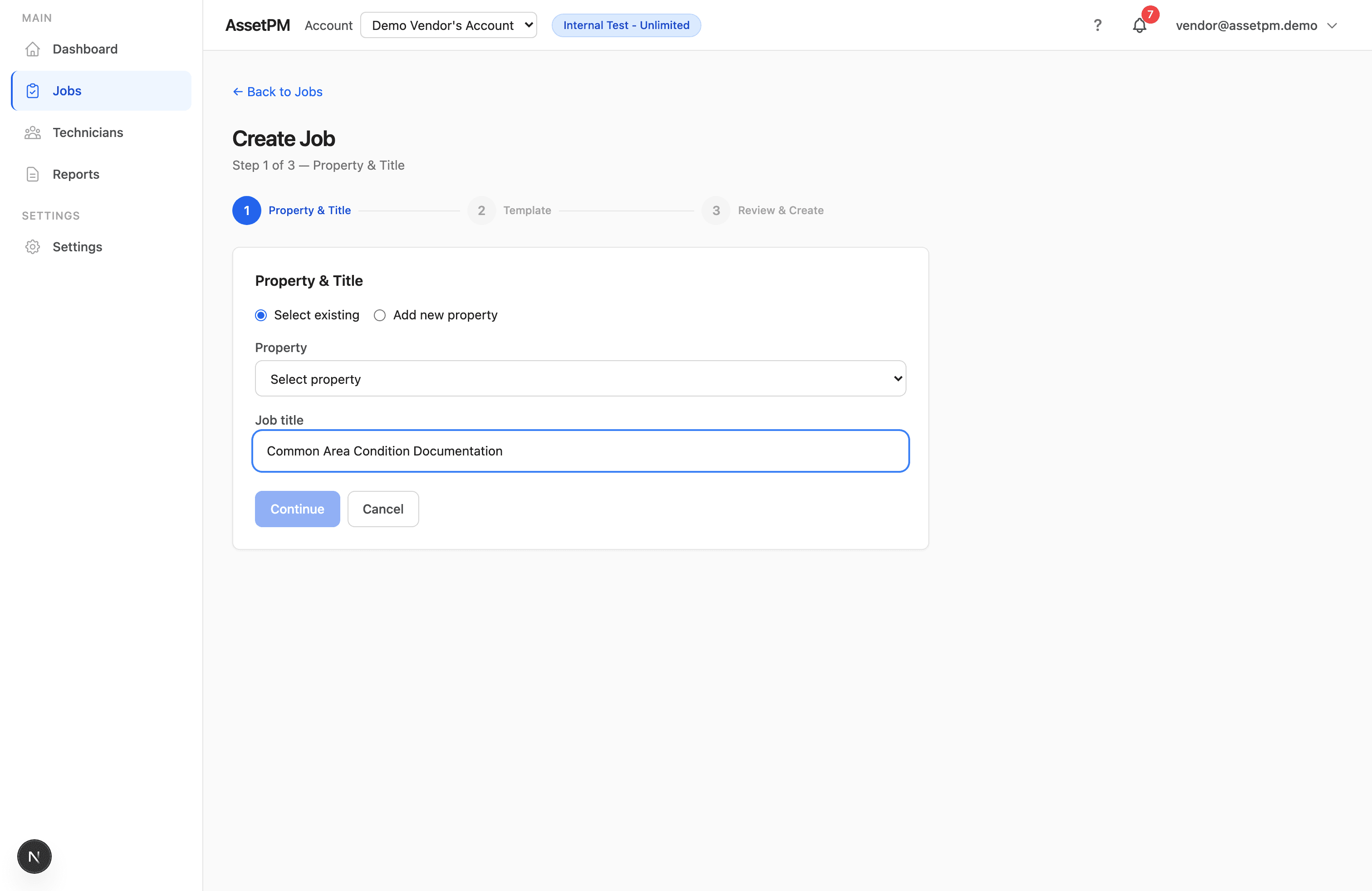Open the Dashboard from the sidebar
Screen dimensions: 1372x891
coord(85,49)
